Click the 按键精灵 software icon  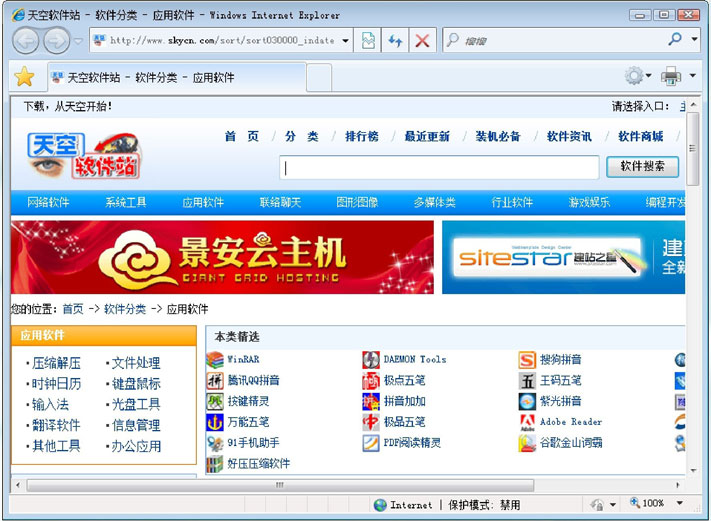tap(215, 402)
